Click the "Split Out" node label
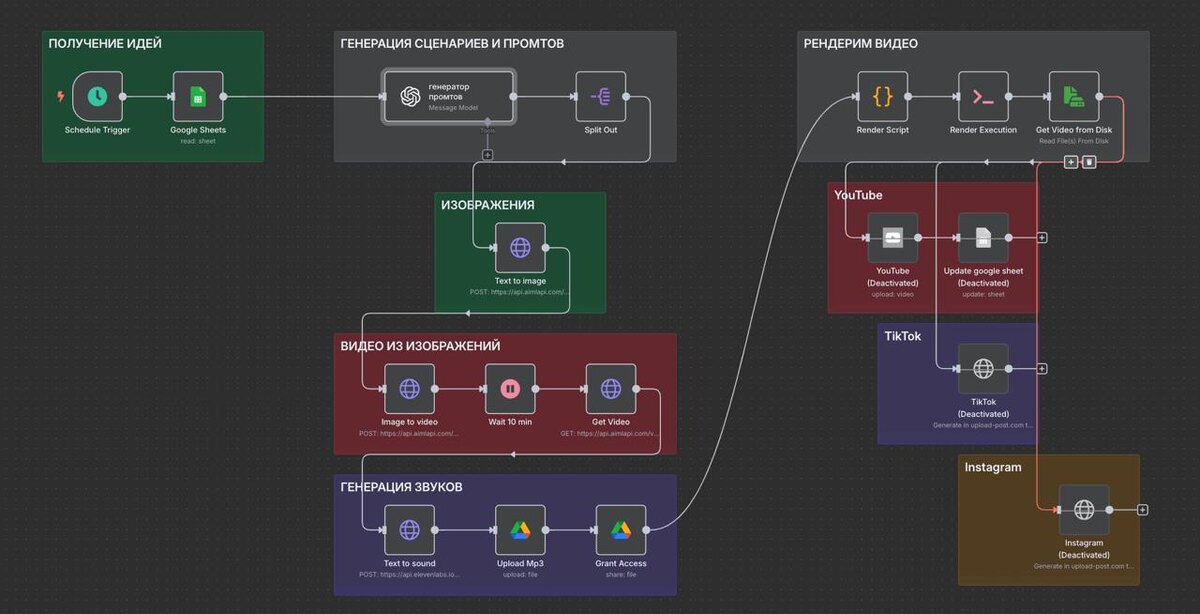The height and width of the screenshot is (614, 1200). (x=601, y=130)
